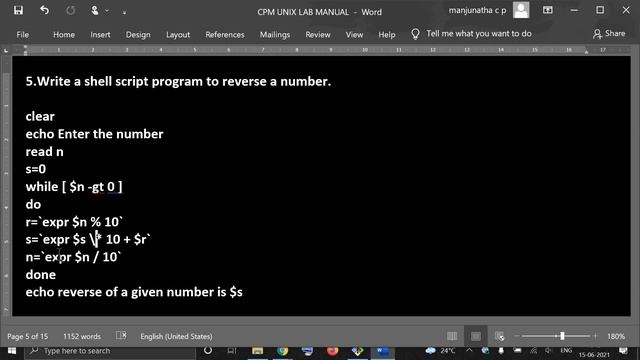Image resolution: width=640 pixels, height=360 pixels.
Task: Share the document with the Share button
Action: [x=609, y=33]
